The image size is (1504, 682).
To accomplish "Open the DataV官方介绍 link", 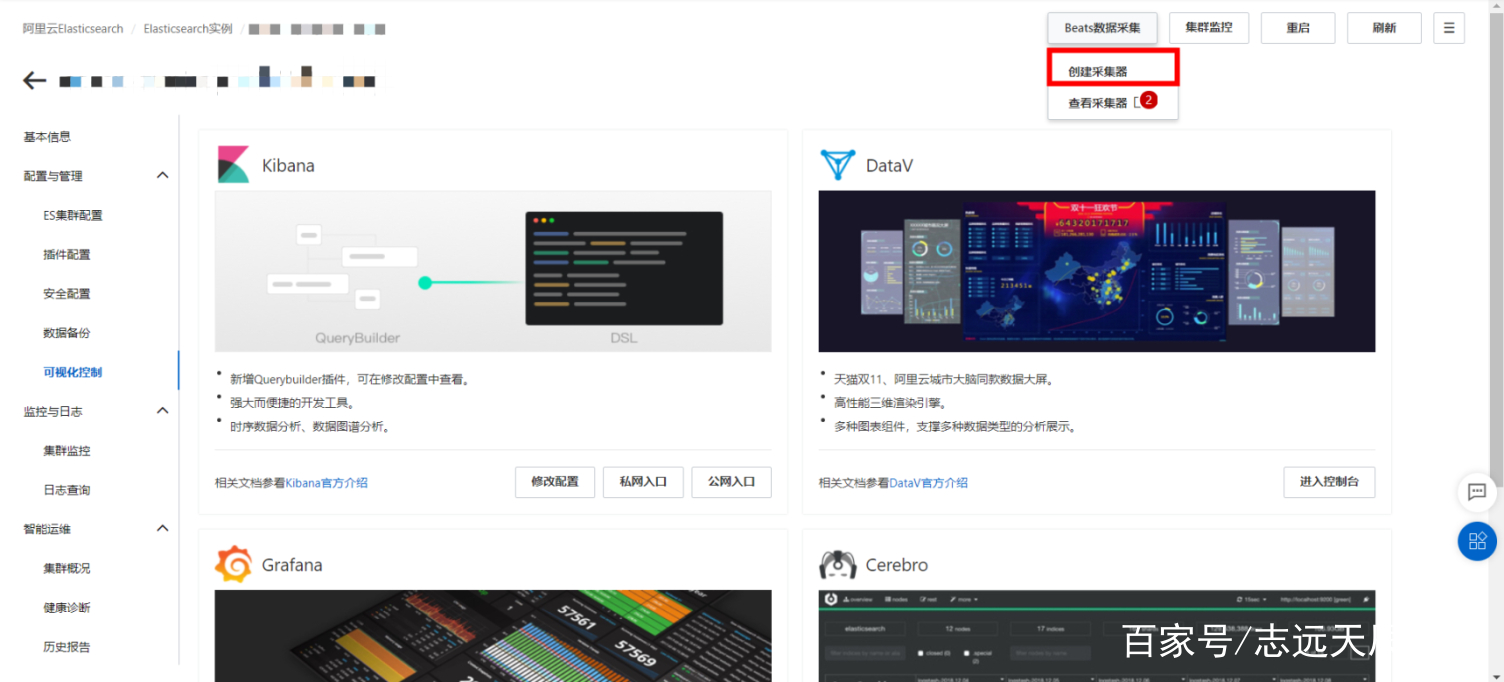I will tap(929, 483).
